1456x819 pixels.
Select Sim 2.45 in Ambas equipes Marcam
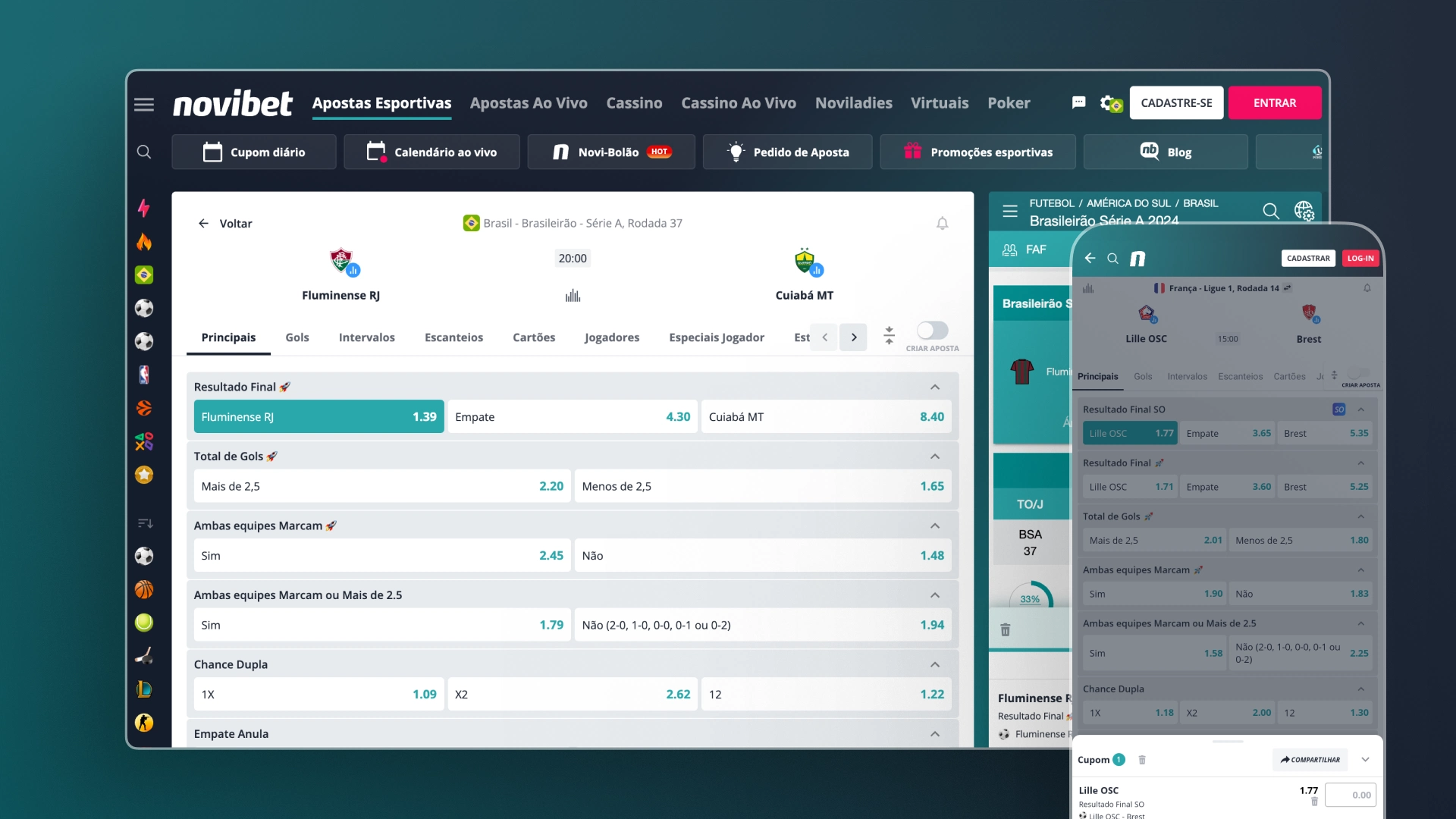point(382,555)
